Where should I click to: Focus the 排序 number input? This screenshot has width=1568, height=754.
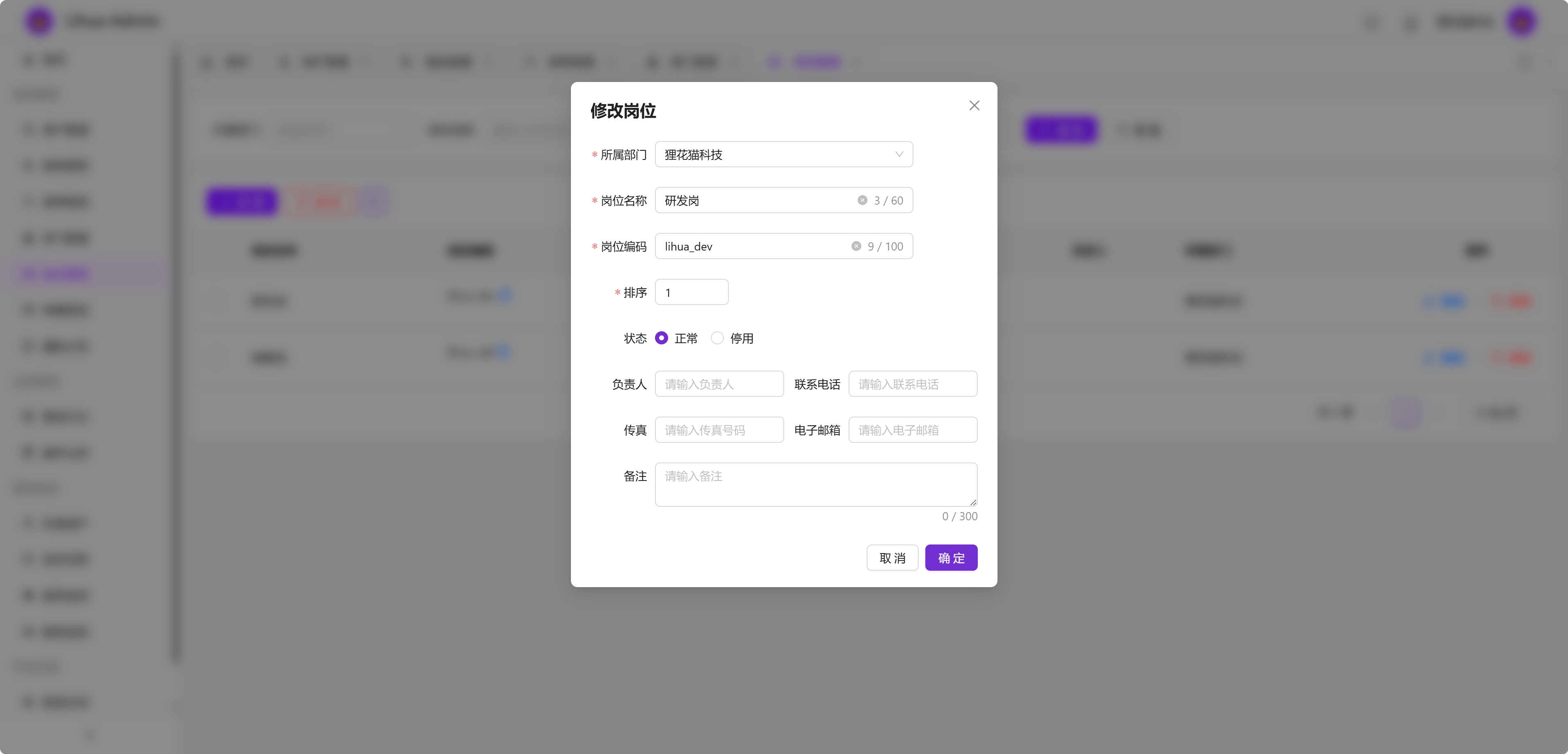click(x=692, y=292)
